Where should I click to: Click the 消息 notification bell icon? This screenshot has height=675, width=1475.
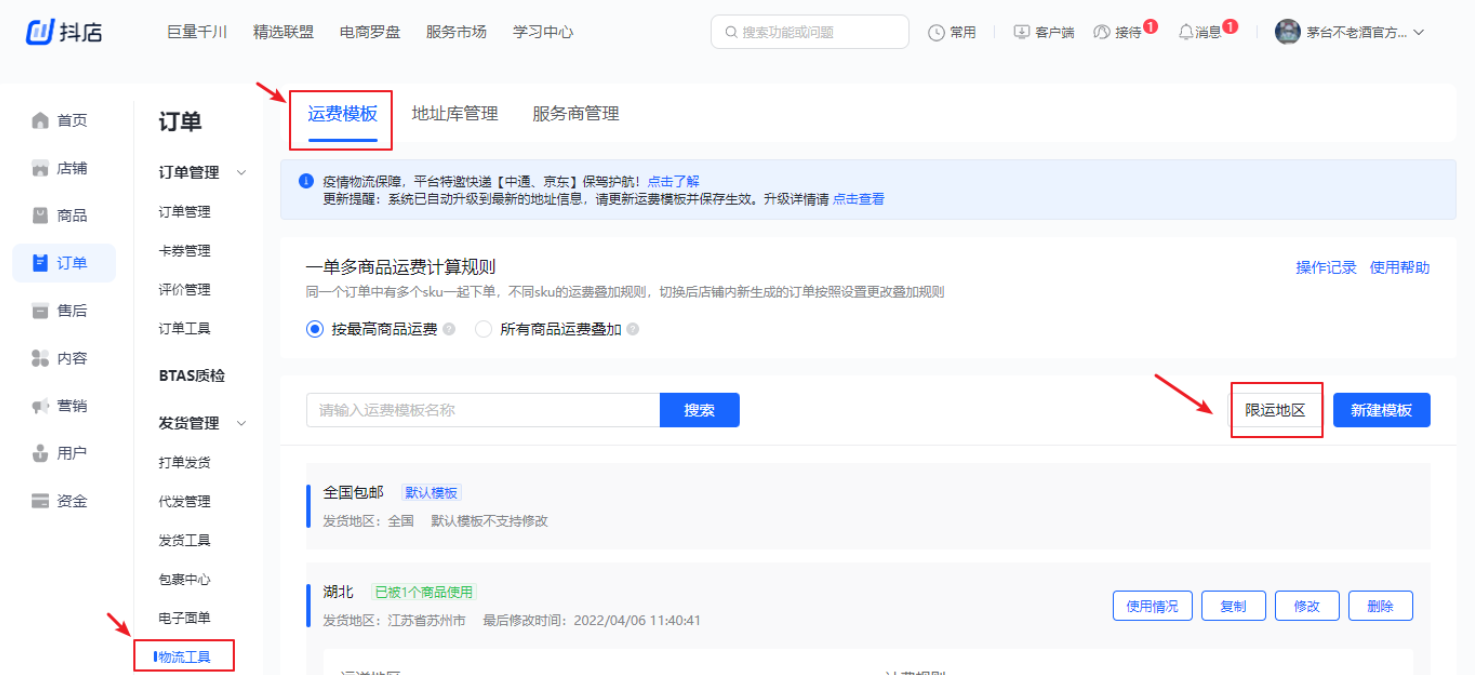tap(1186, 32)
